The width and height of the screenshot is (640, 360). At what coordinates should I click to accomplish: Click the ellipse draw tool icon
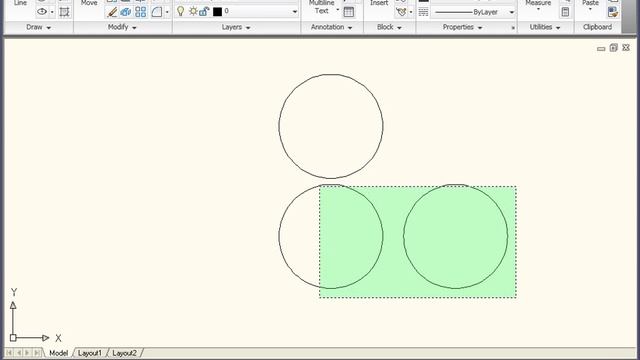point(42,12)
